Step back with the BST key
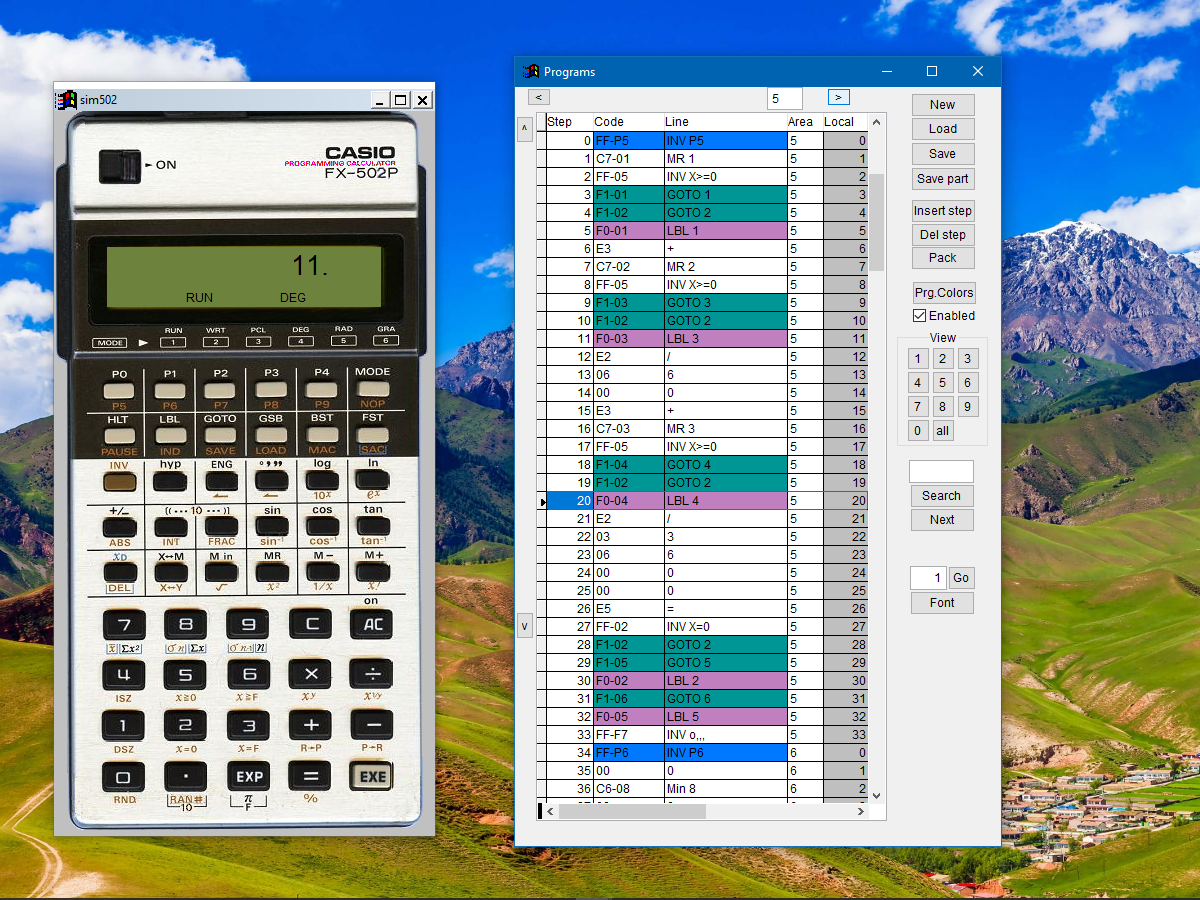This screenshot has height=900, width=1200. pos(322,435)
